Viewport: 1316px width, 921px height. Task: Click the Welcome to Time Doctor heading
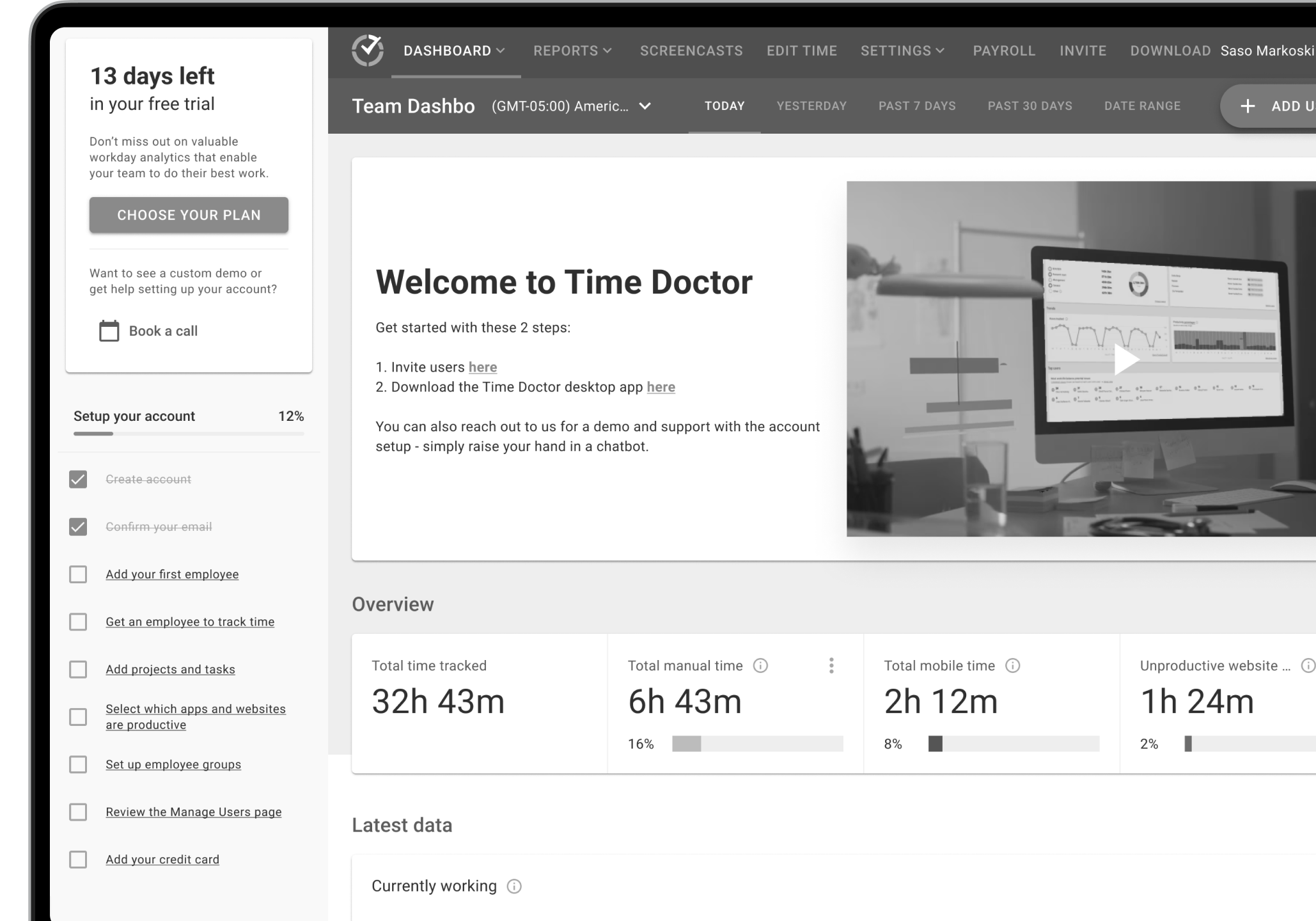pos(564,282)
